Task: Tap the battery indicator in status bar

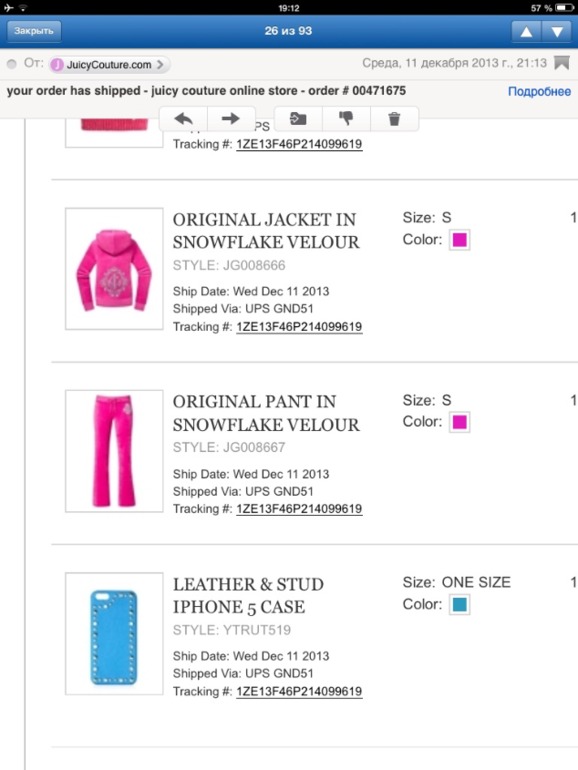Action: coord(565,8)
